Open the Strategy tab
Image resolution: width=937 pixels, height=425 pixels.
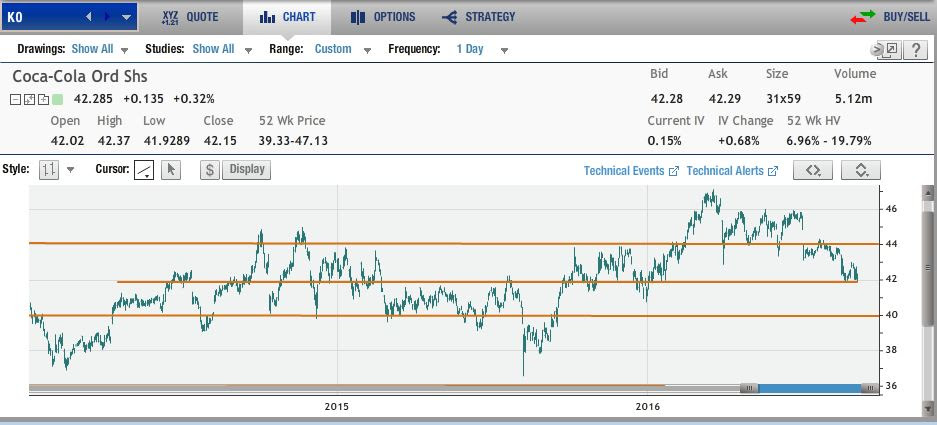point(478,17)
